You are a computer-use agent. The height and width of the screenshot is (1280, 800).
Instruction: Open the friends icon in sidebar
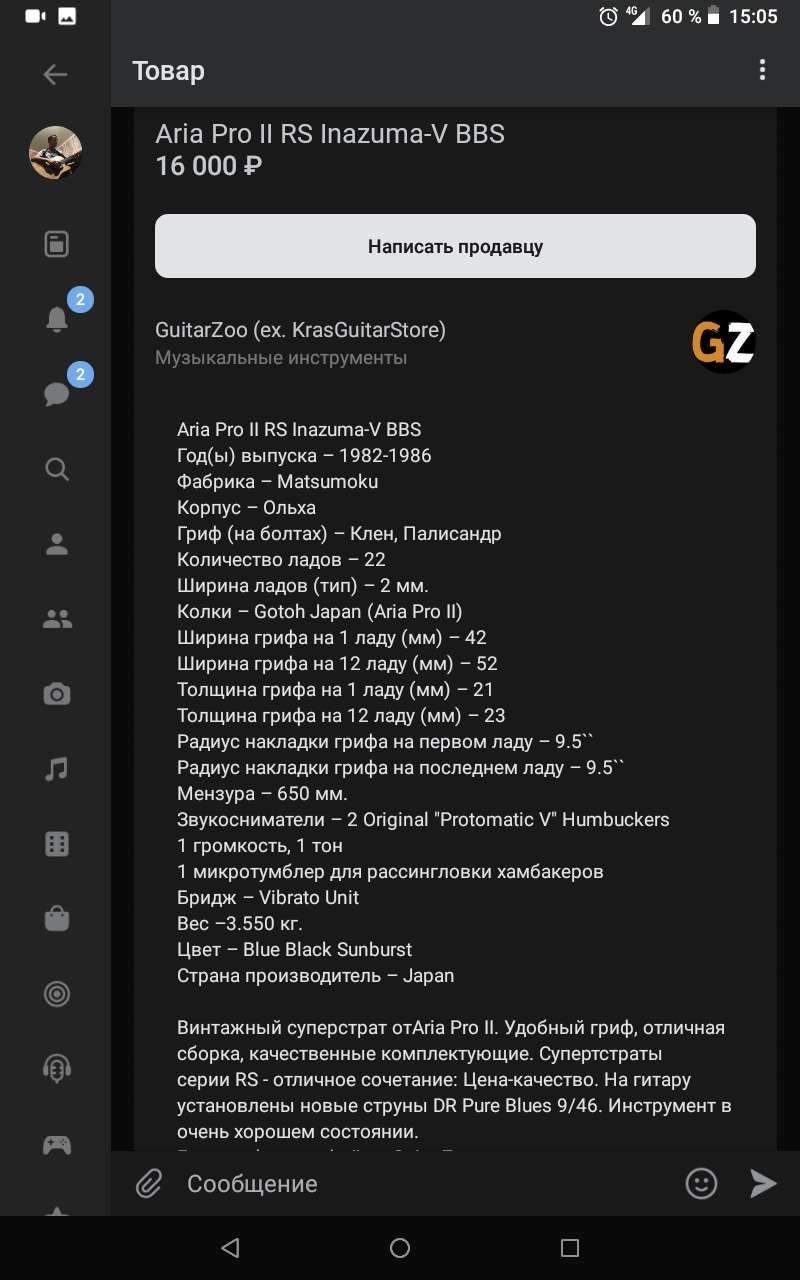[x=57, y=620]
